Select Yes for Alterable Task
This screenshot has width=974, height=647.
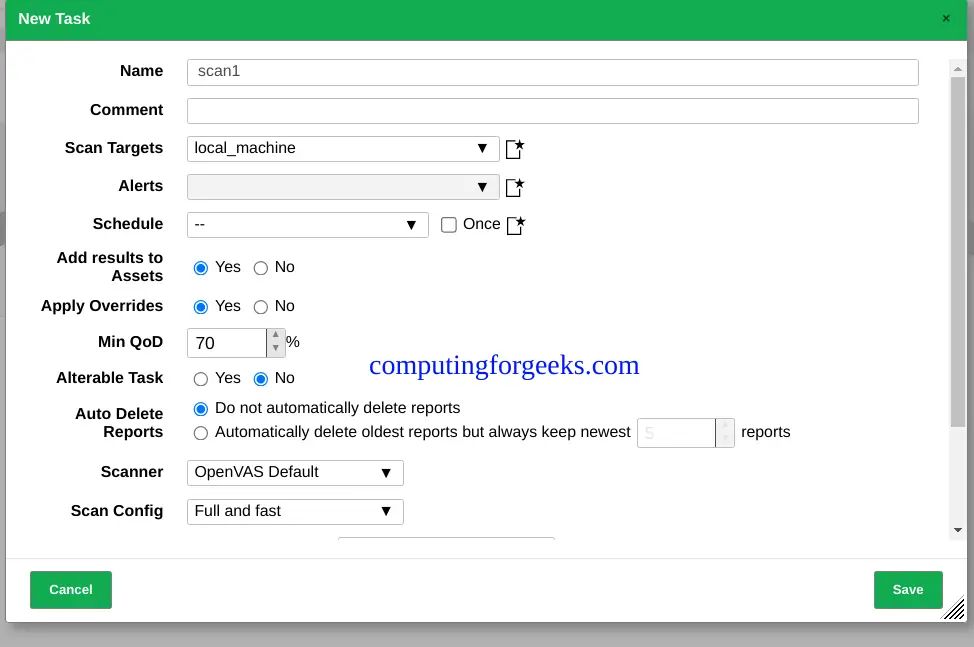(201, 379)
